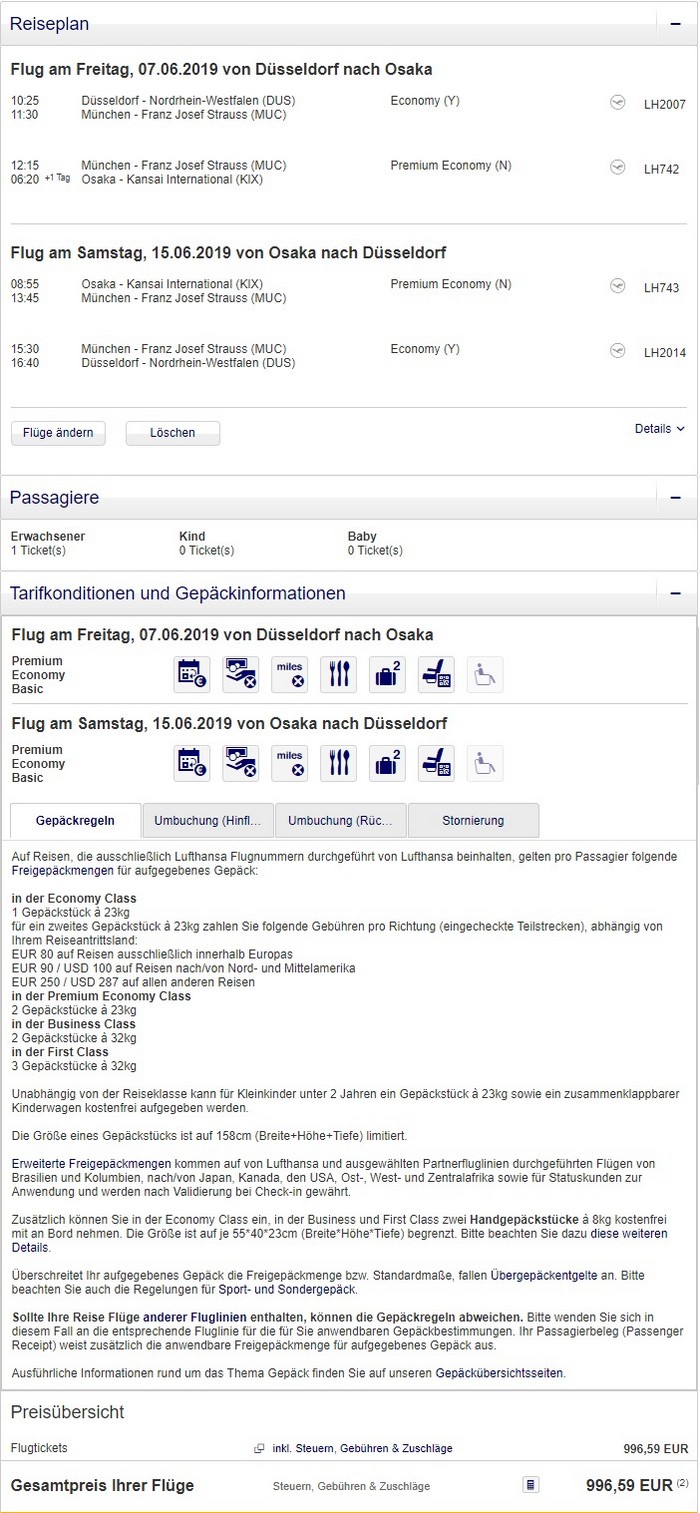Click rebooking calendar icon for return flight
700x1513 pixels.
(192, 764)
